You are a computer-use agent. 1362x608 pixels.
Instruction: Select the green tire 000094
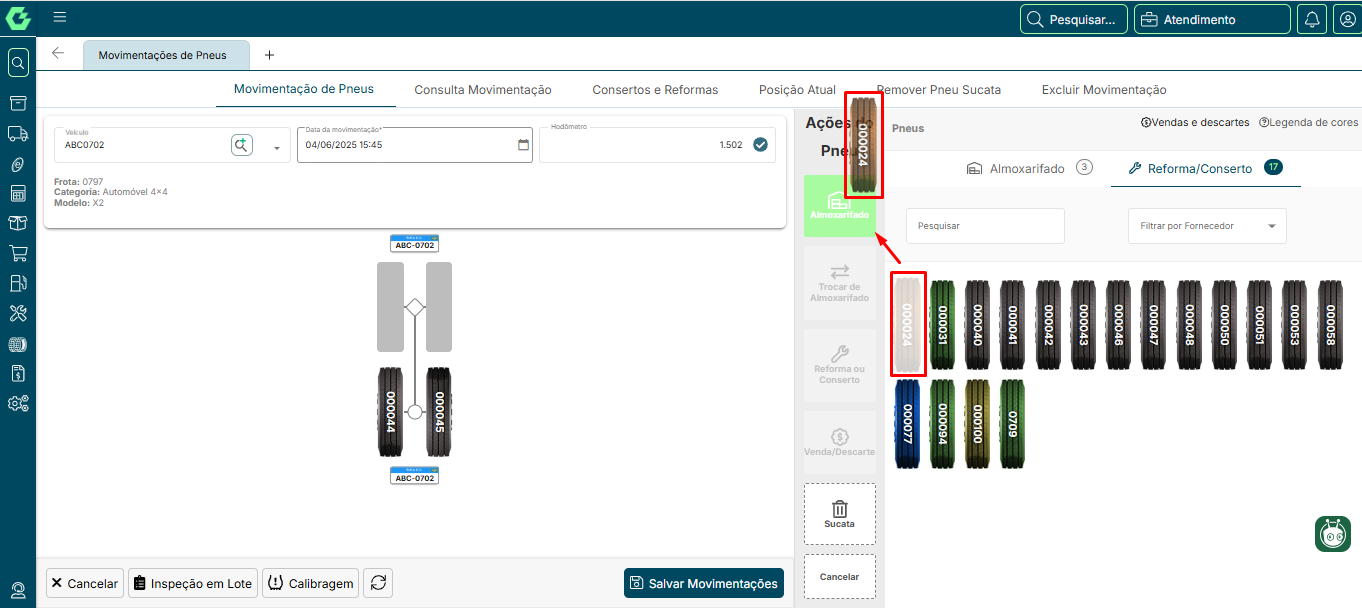[943, 423]
